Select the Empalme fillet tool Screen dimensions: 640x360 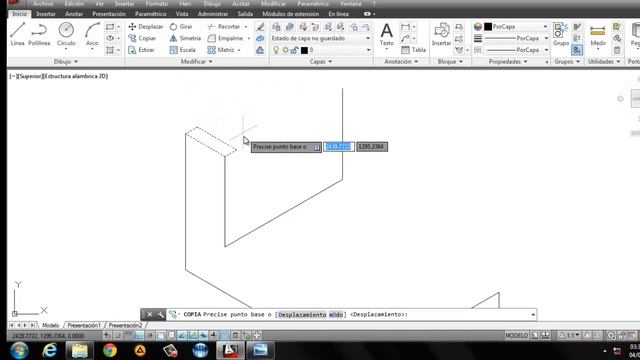[x=225, y=38]
